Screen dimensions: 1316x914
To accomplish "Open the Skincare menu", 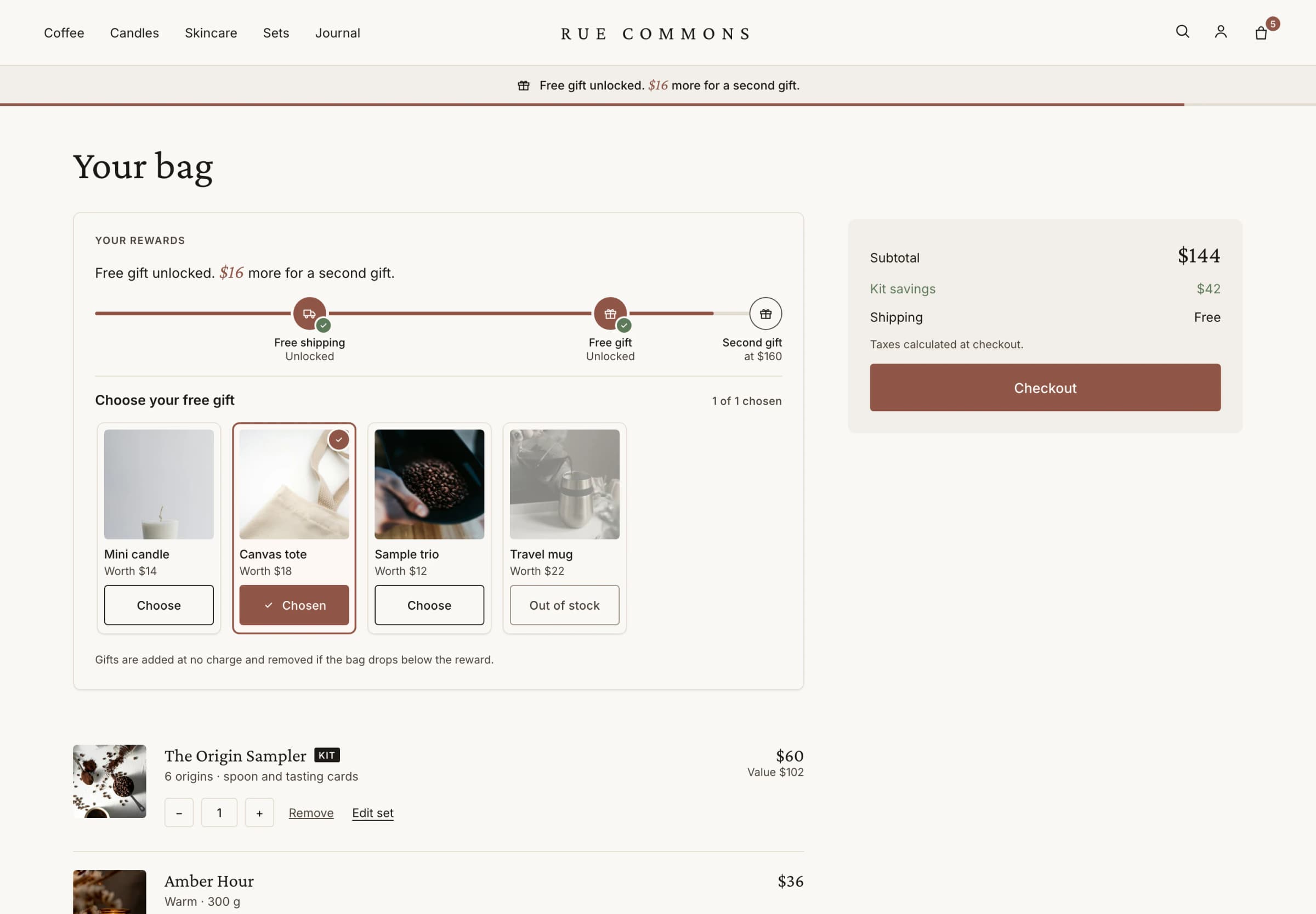I will click(x=211, y=33).
